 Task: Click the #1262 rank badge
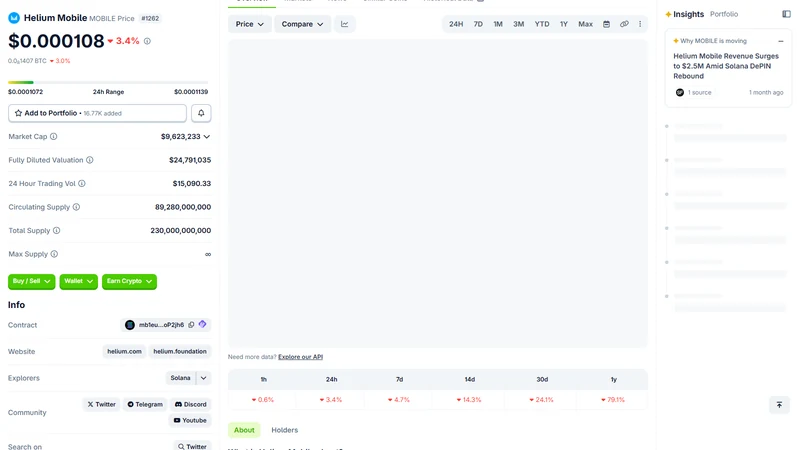pos(150,18)
